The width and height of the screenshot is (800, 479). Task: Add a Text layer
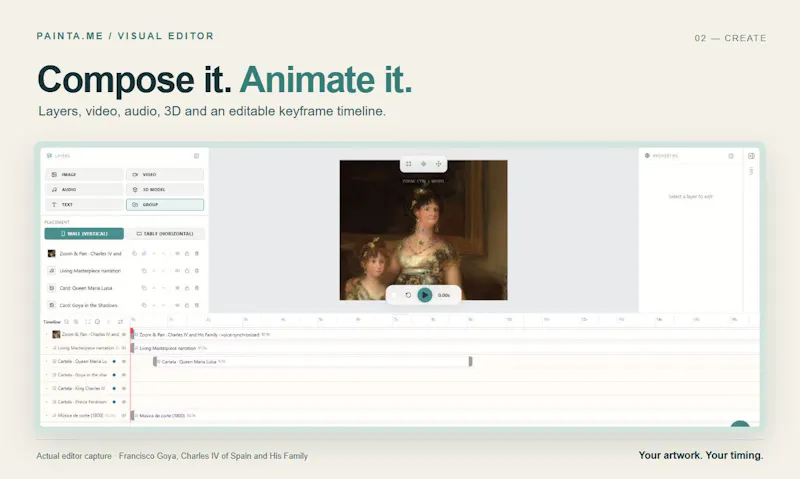(84, 205)
